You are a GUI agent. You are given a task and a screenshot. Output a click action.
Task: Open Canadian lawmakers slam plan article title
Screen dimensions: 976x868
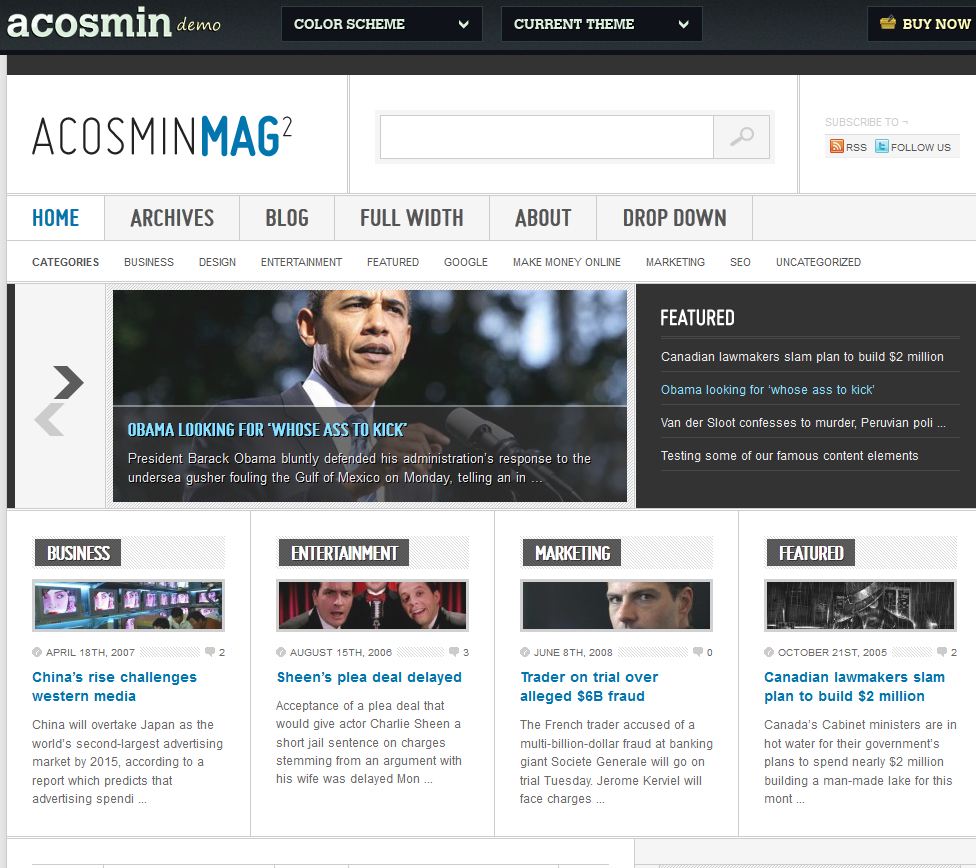[854, 686]
